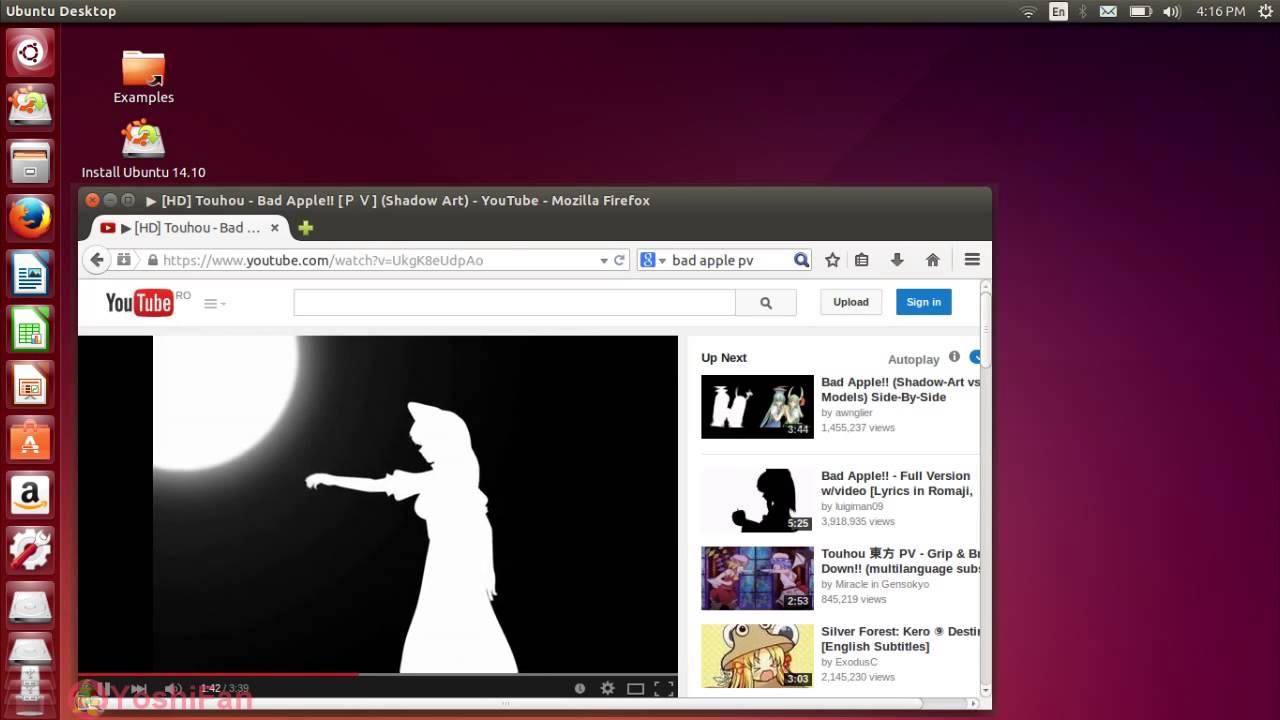Launch Install Ubuntu from the dock
This screenshot has width=1280, height=720.
(x=30, y=106)
